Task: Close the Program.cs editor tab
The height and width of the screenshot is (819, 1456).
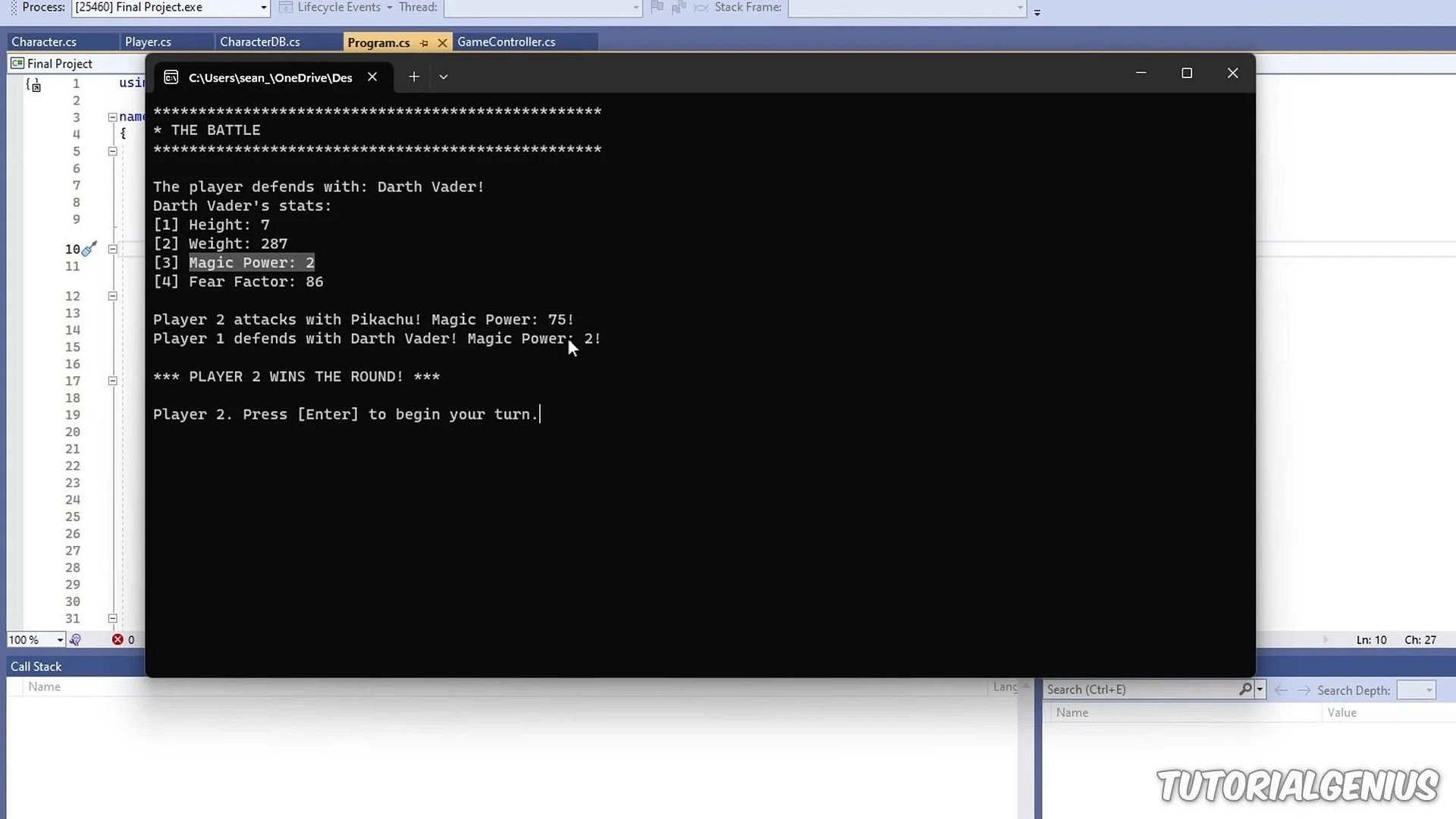Action: (x=442, y=43)
